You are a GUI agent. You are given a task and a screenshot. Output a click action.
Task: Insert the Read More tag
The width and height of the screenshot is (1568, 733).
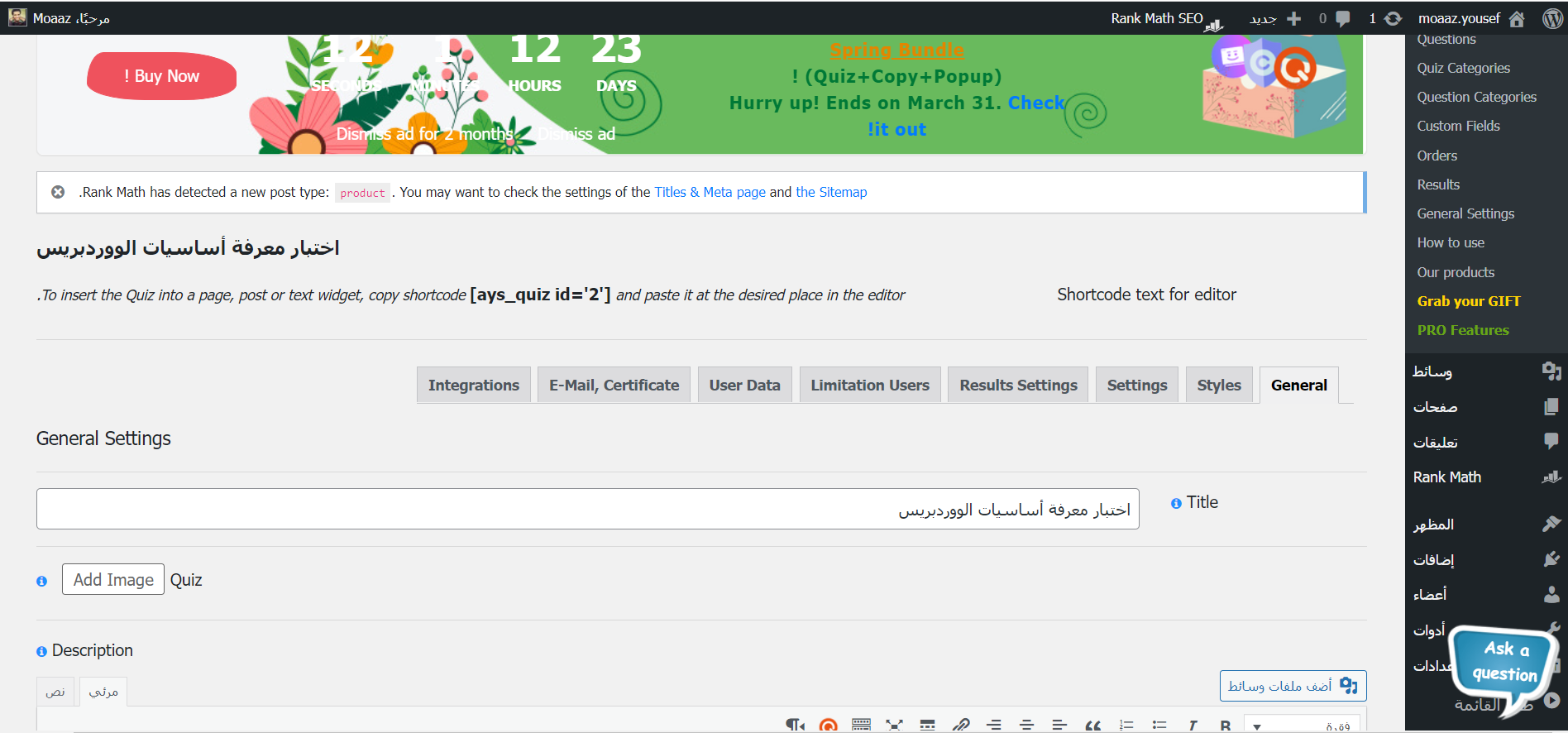click(928, 726)
